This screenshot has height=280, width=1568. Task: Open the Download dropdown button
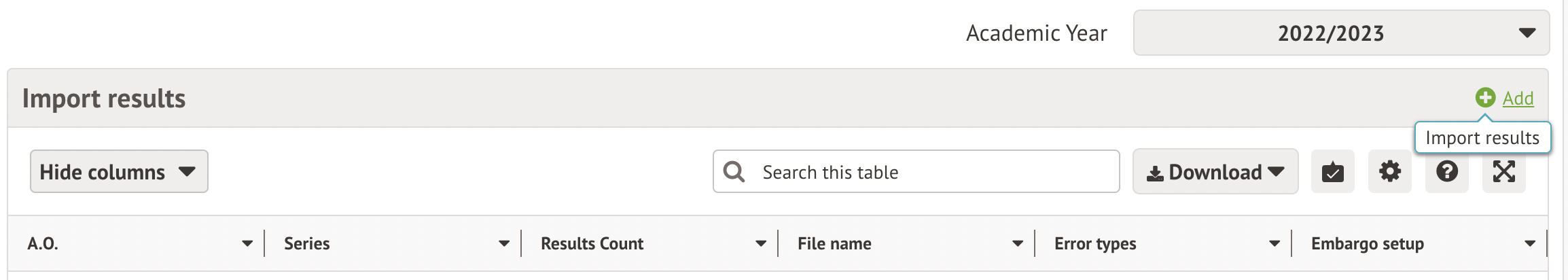pos(1215,172)
